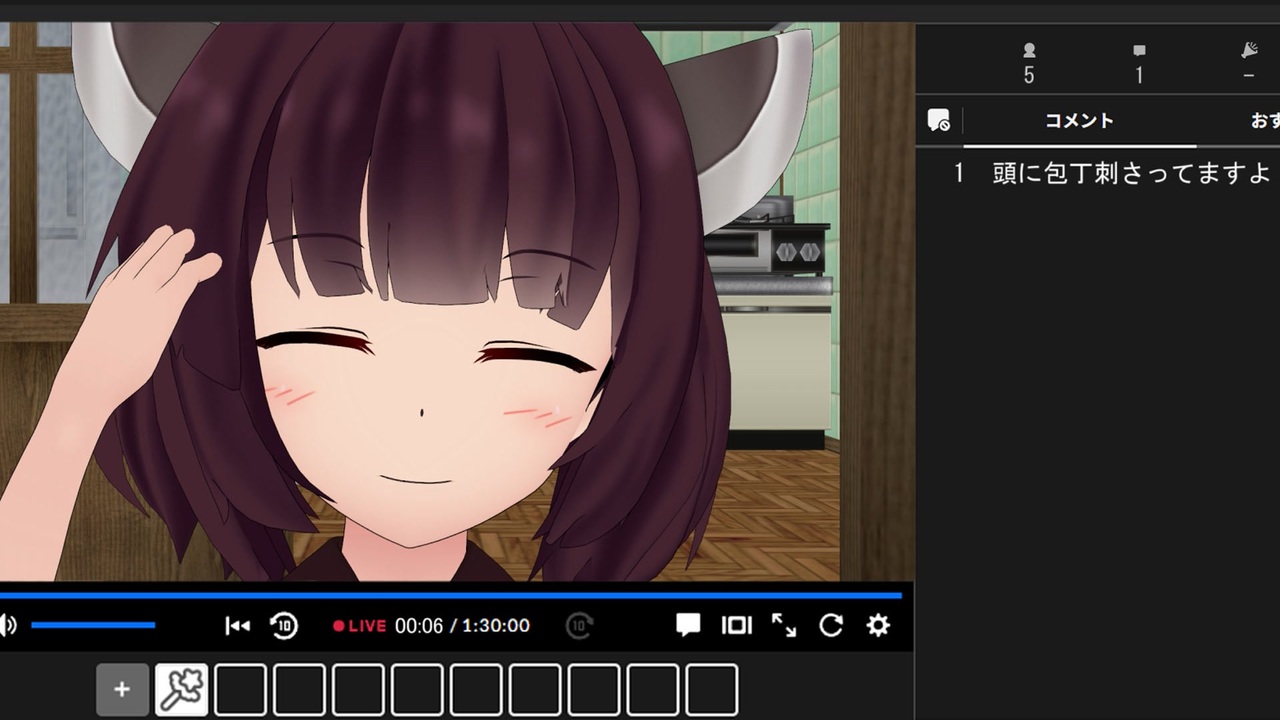The image size is (1280, 720).
Task: Select the first empty item slot
Action: pos(240,690)
